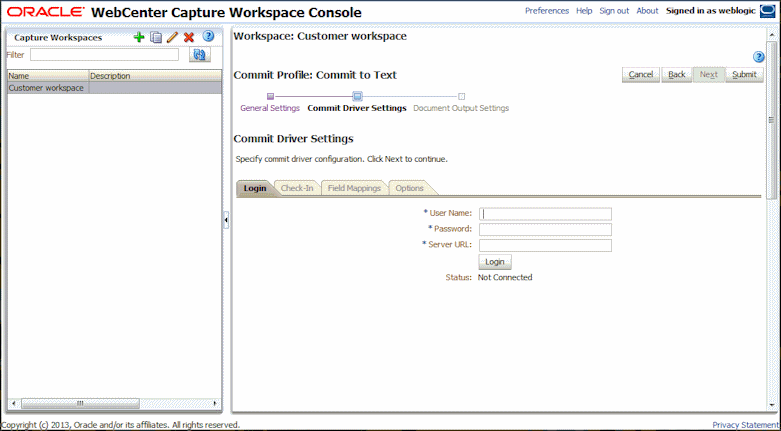Image resolution: width=781 pixels, height=431 pixels.
Task: Open Preferences link
Action: point(547,10)
